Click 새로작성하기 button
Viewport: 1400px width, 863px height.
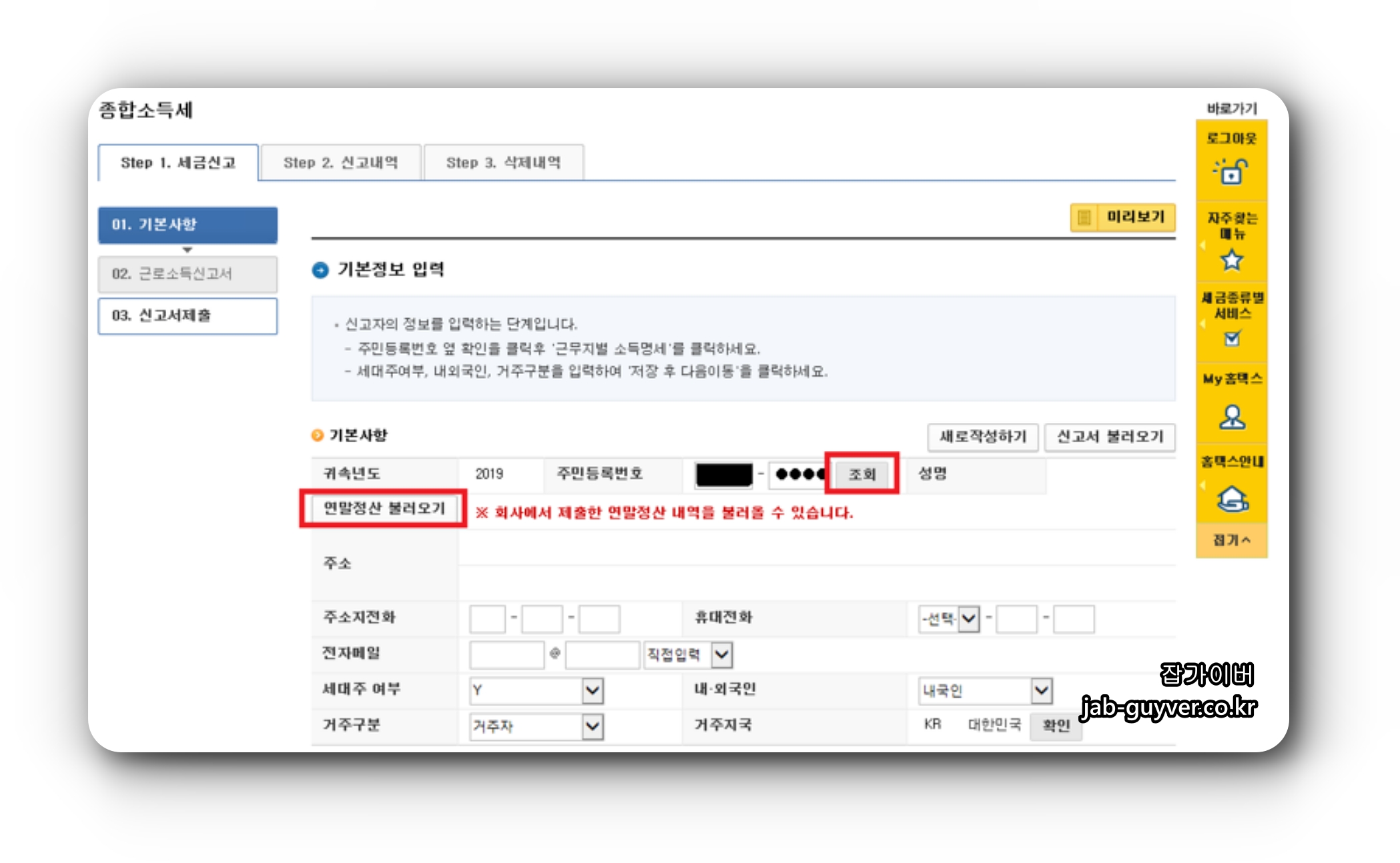[x=982, y=437]
